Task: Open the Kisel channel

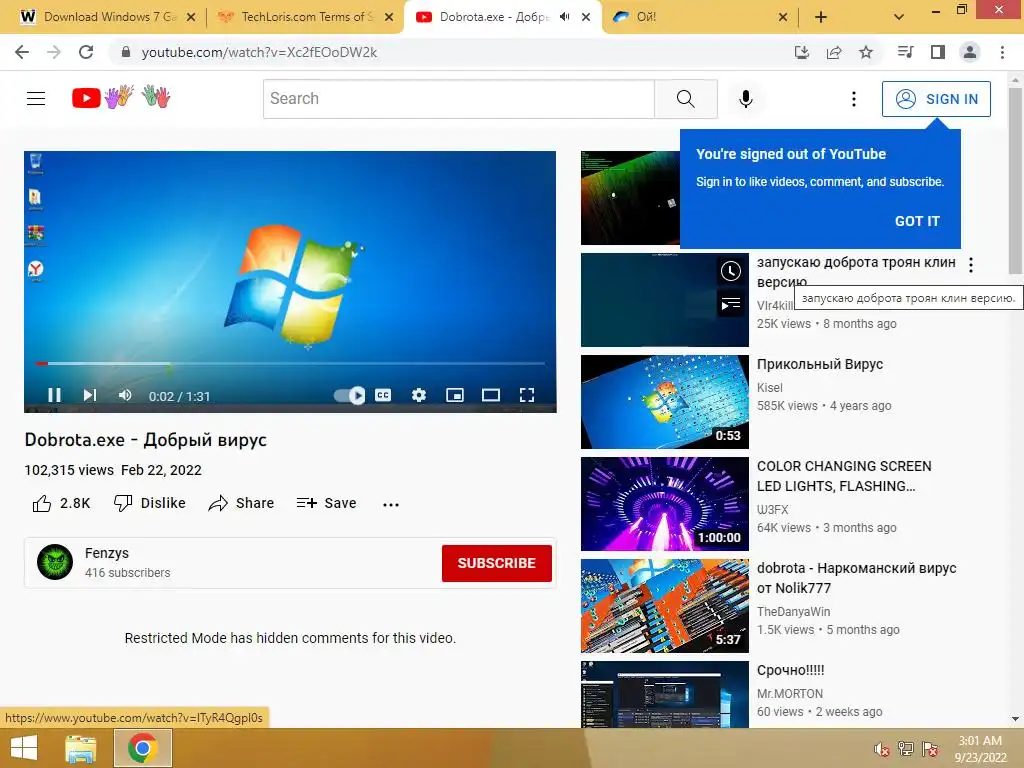Action: 769,387
